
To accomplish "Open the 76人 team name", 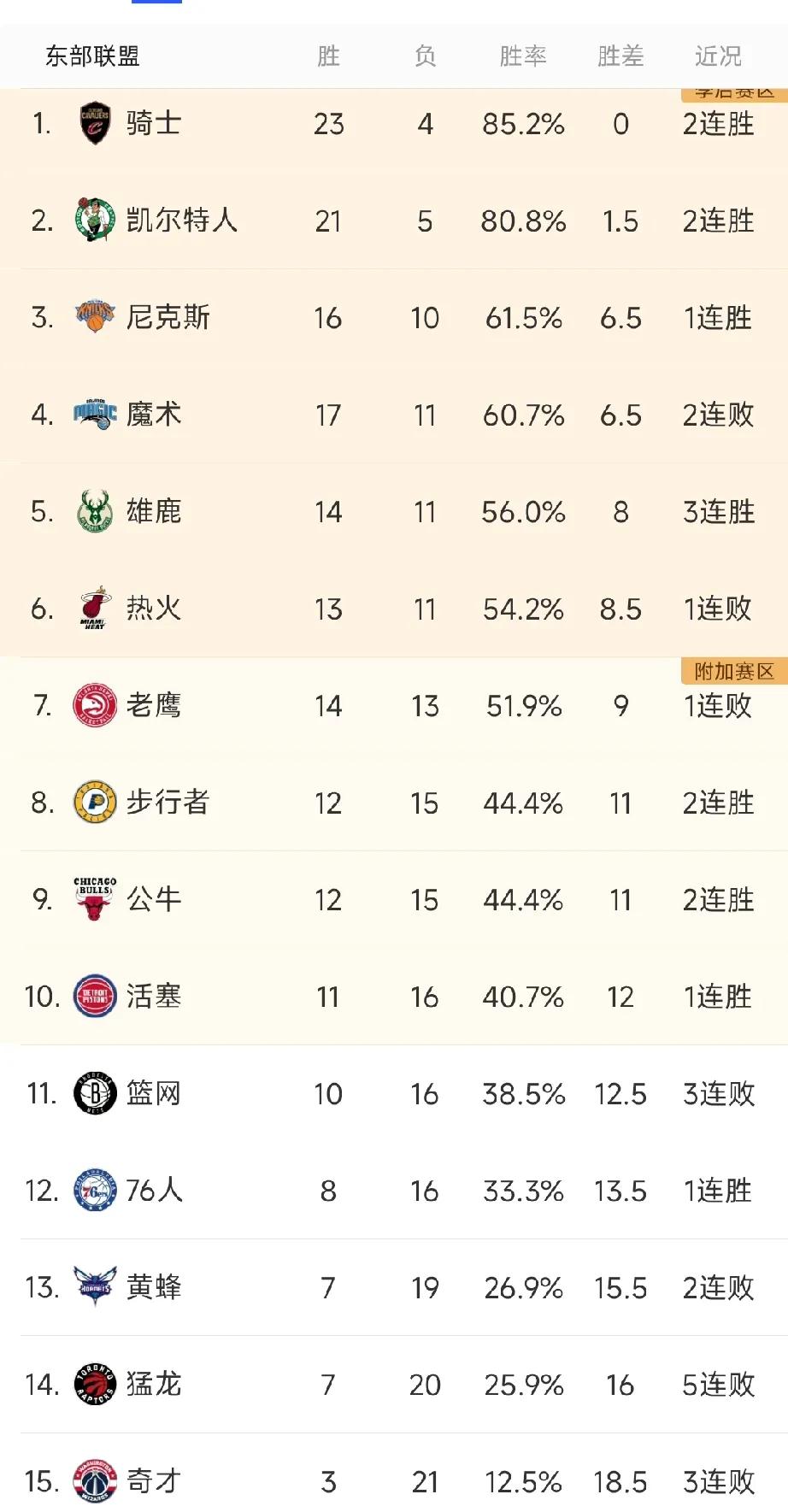I will [x=155, y=1190].
